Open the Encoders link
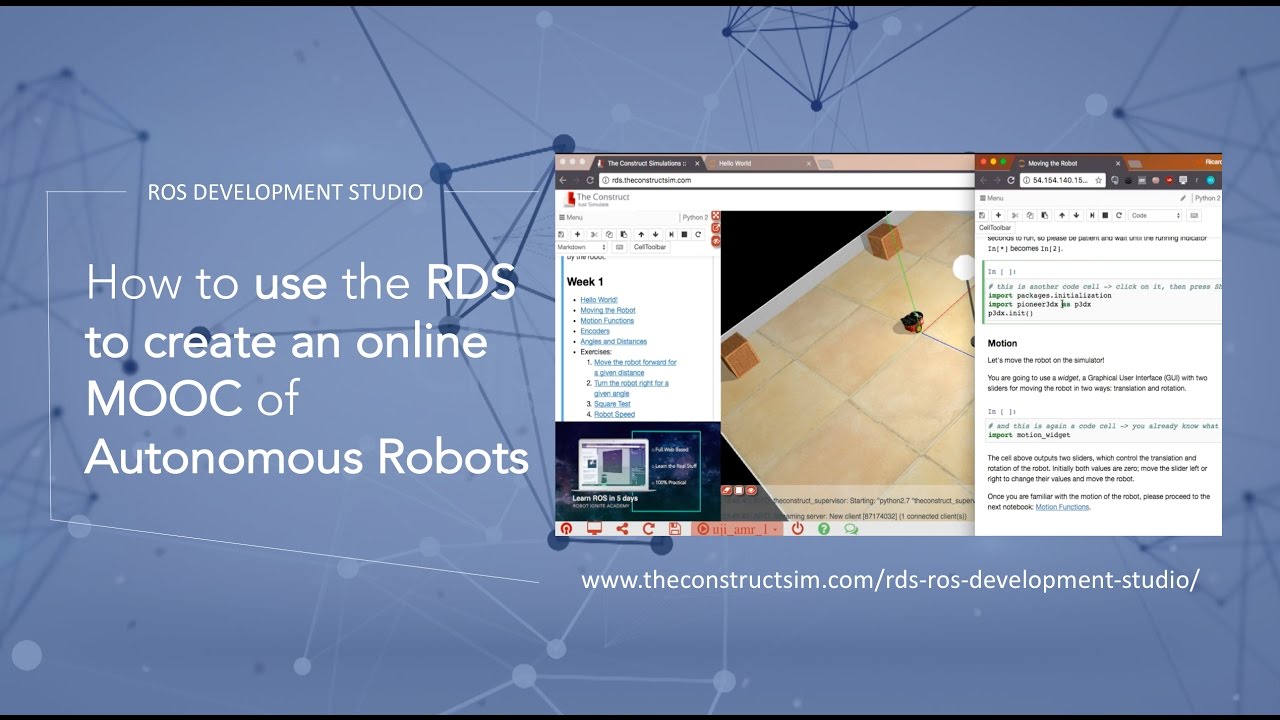This screenshot has height=720, width=1280. (x=595, y=331)
